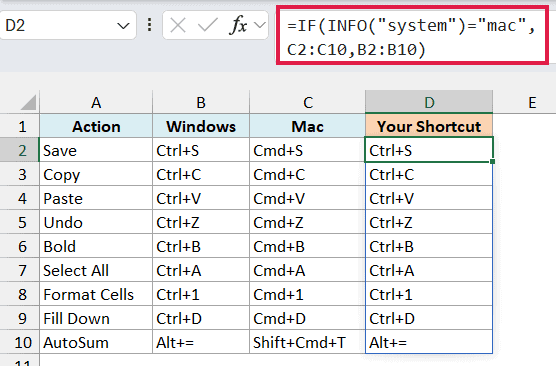Click 'Ctrl+C' in Your Shortcut column
This screenshot has width=556, height=366.
coord(429,174)
